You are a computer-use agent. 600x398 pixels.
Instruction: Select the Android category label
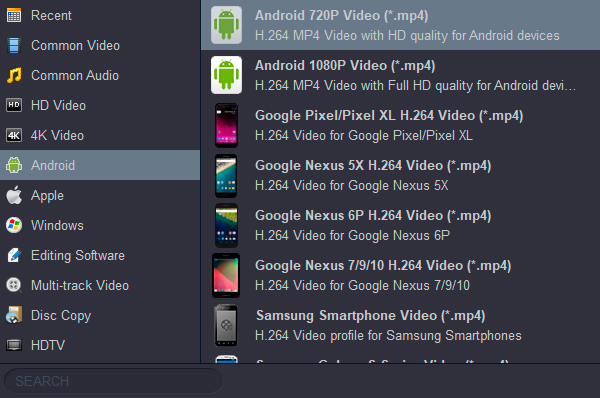53,165
